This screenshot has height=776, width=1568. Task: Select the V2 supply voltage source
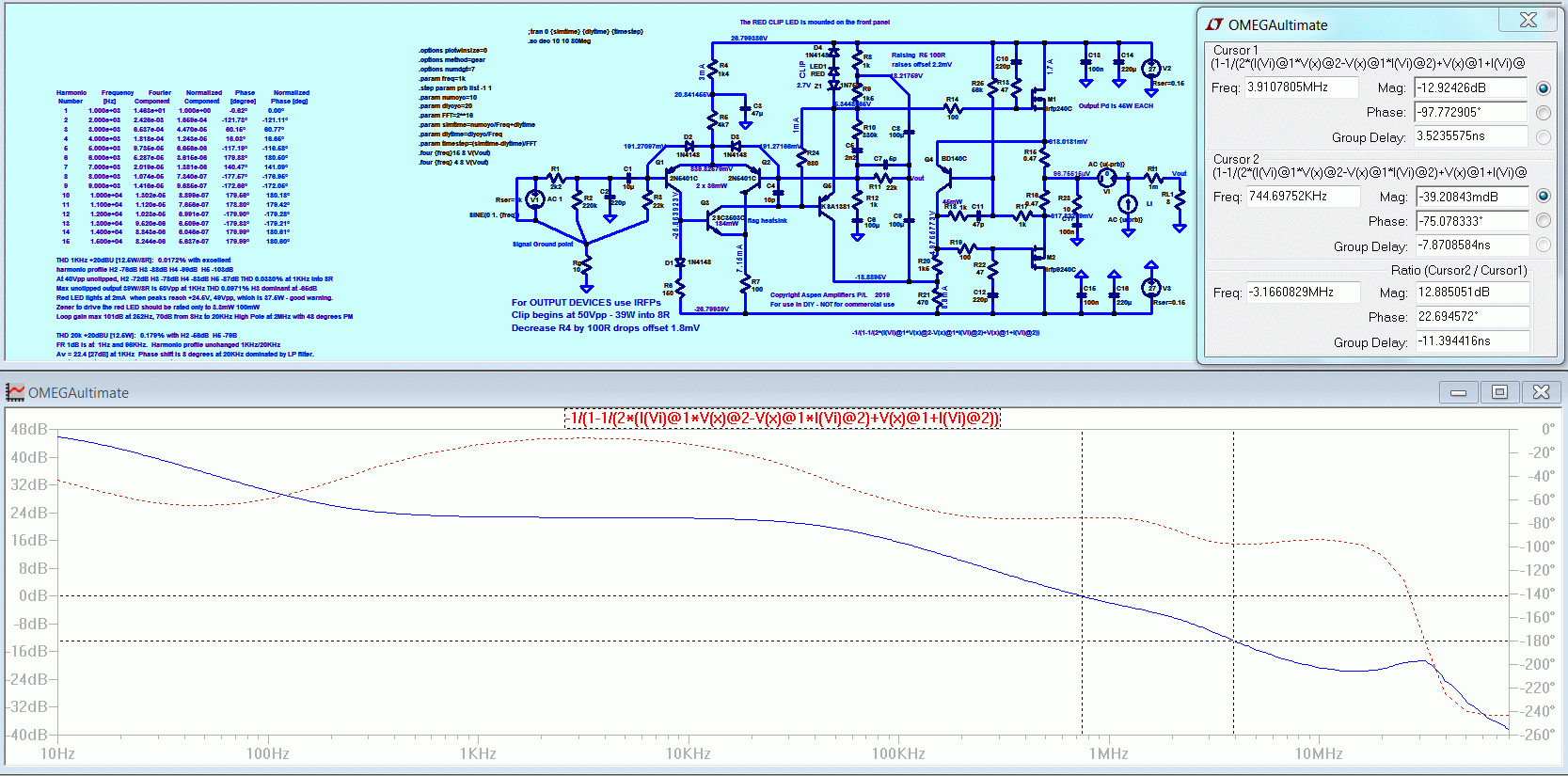click(1150, 69)
